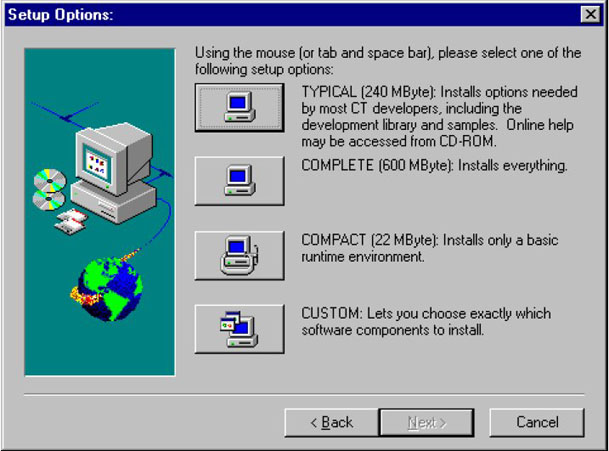The width and height of the screenshot is (609, 451).
Task: Click the CD discs in the illustration
Action: (x=49, y=189)
